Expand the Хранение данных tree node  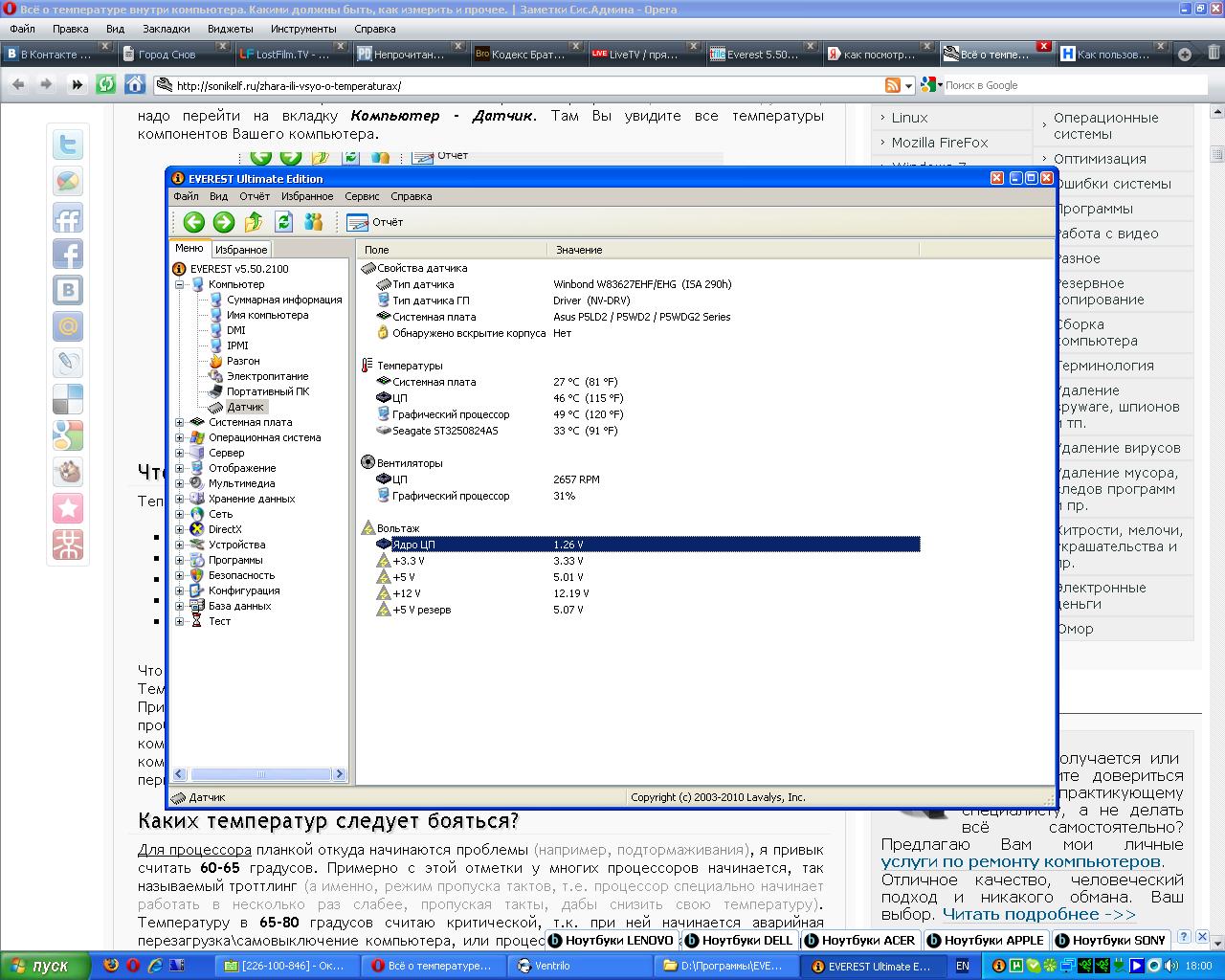click(179, 499)
